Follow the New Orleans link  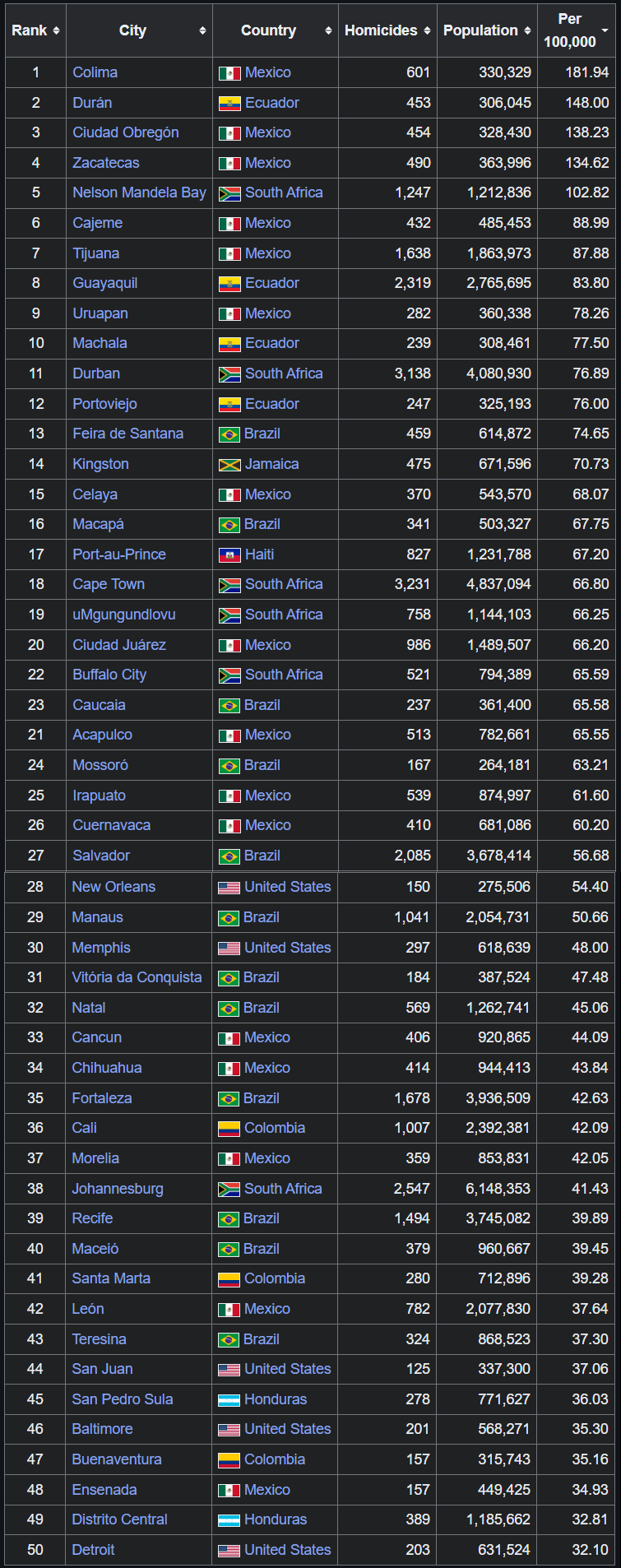pos(114,887)
